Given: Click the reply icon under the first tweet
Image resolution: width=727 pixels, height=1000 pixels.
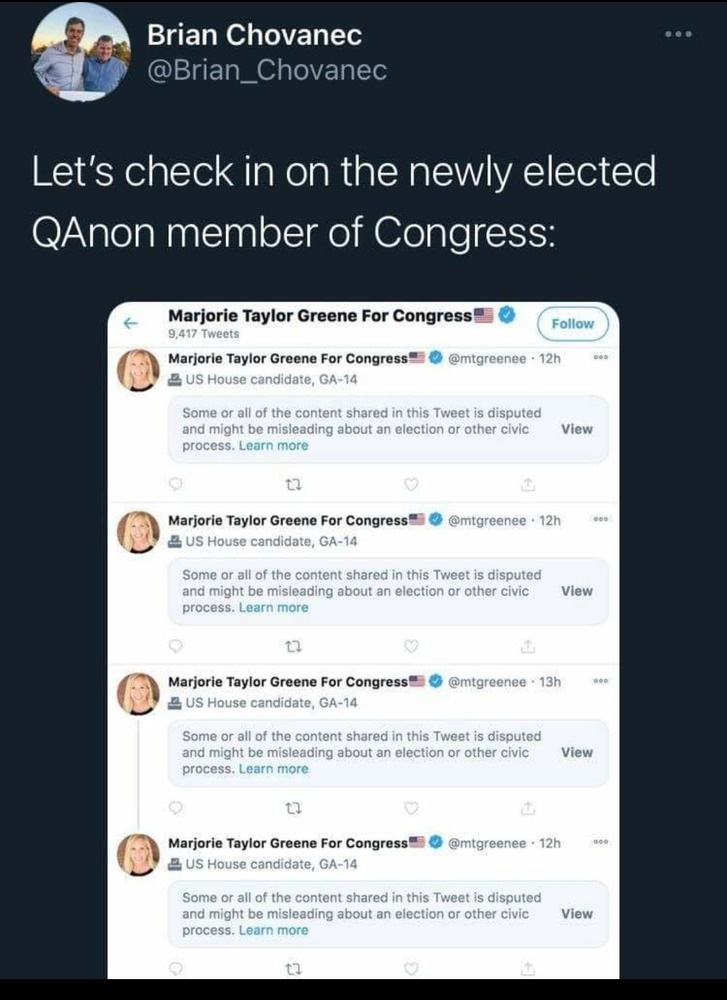Looking at the screenshot, I should click(176, 484).
